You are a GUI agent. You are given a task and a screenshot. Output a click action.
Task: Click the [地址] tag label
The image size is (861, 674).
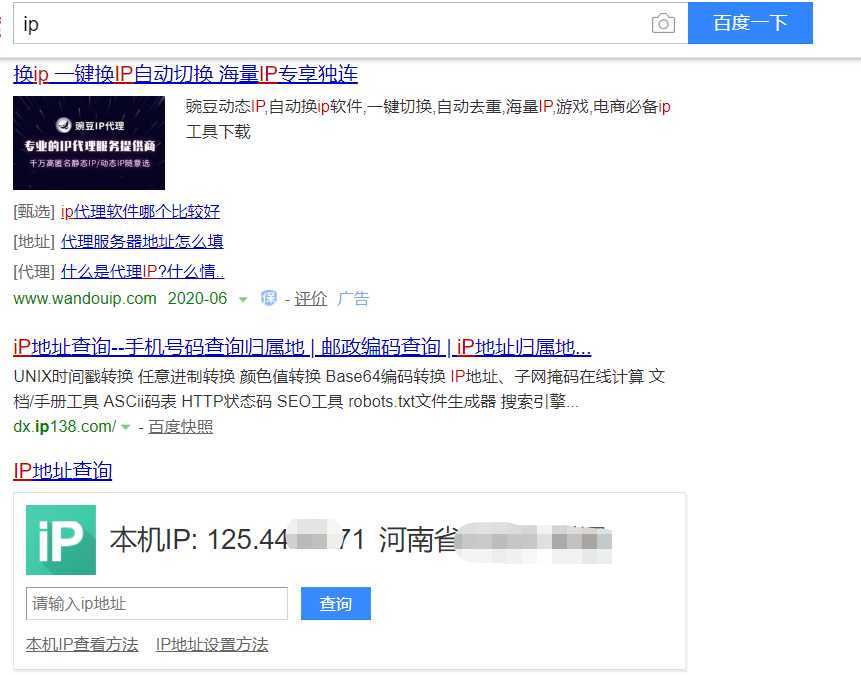coord(34,242)
